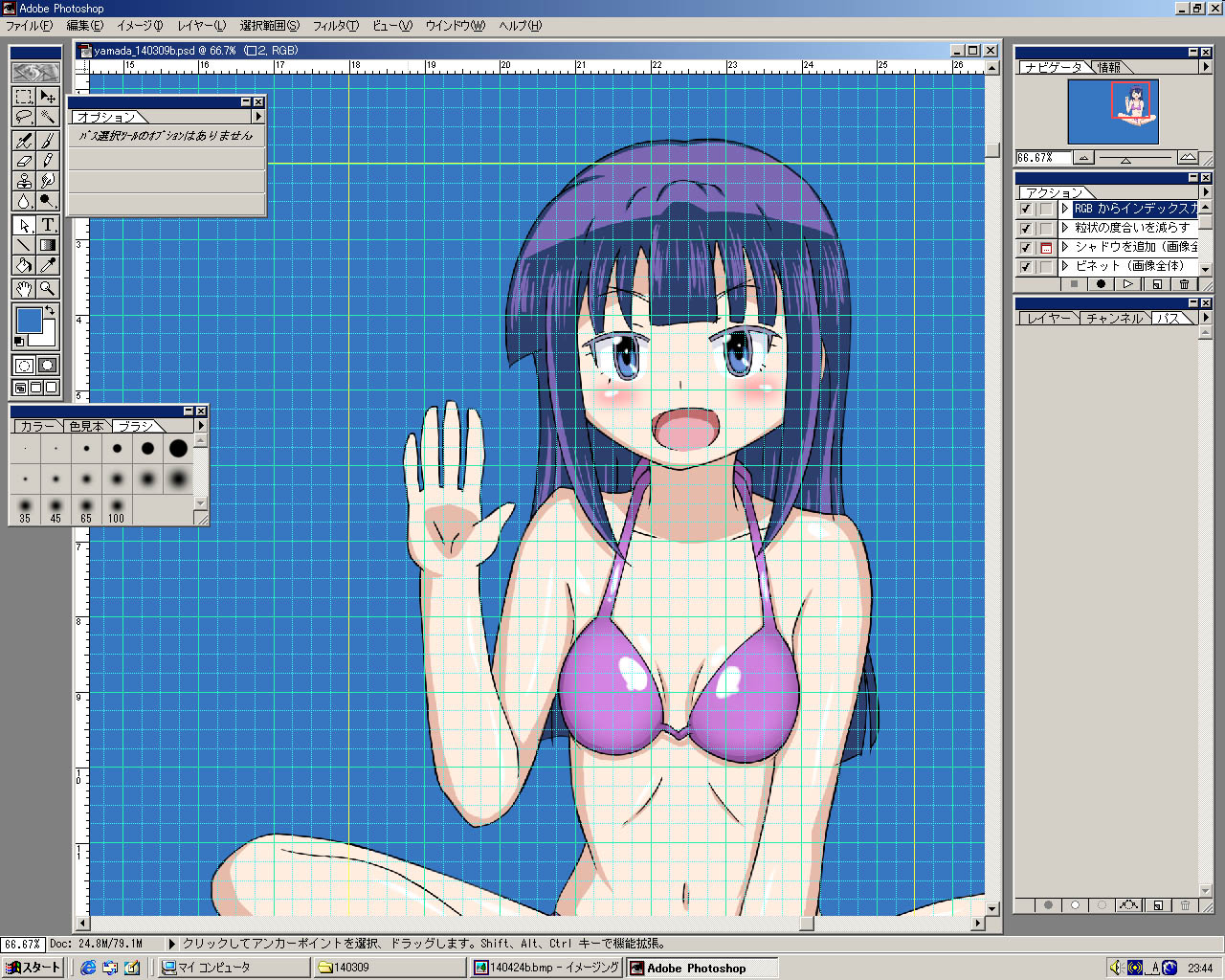Expand the ビネット action
This screenshot has height=980, width=1225.
point(1065,266)
